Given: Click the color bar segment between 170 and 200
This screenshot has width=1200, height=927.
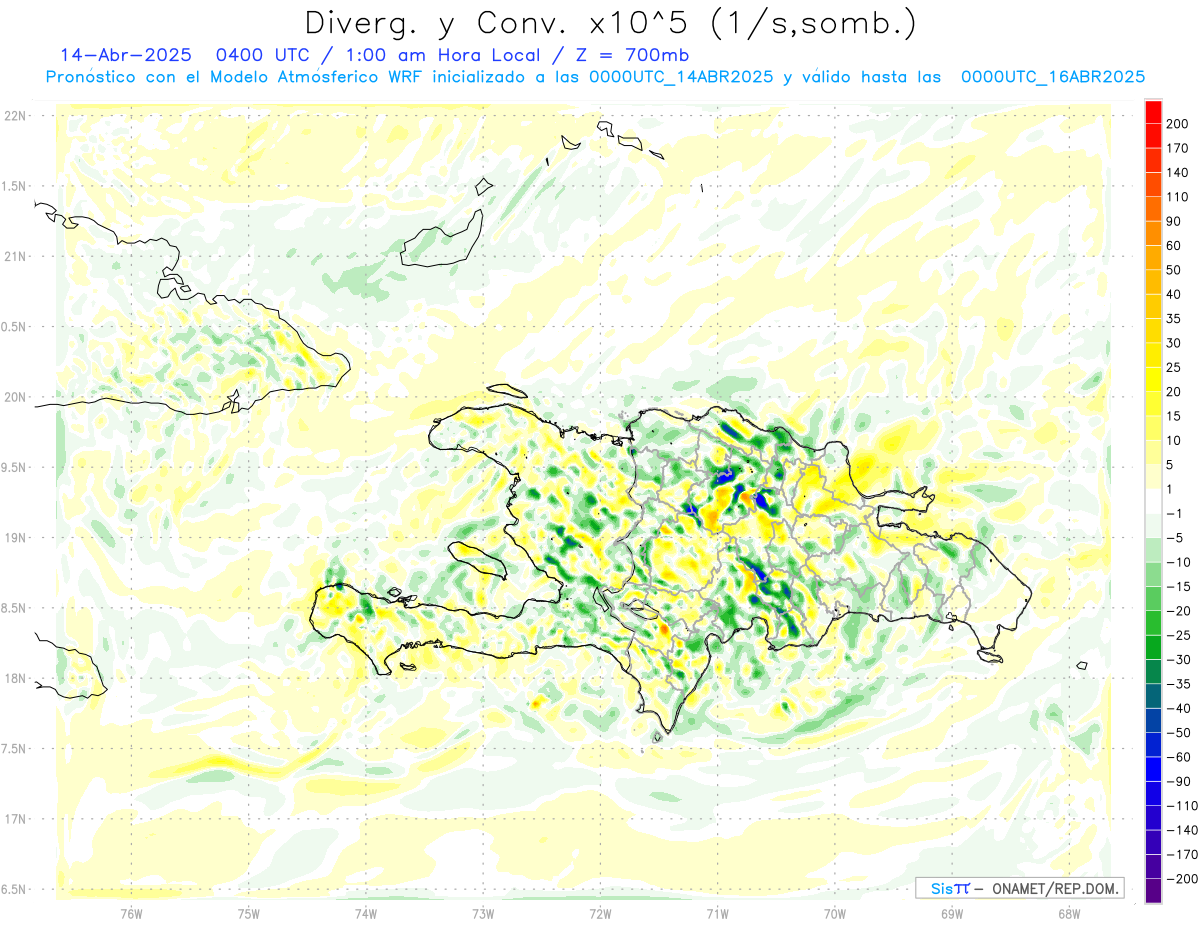Looking at the screenshot, I should click(1153, 136).
